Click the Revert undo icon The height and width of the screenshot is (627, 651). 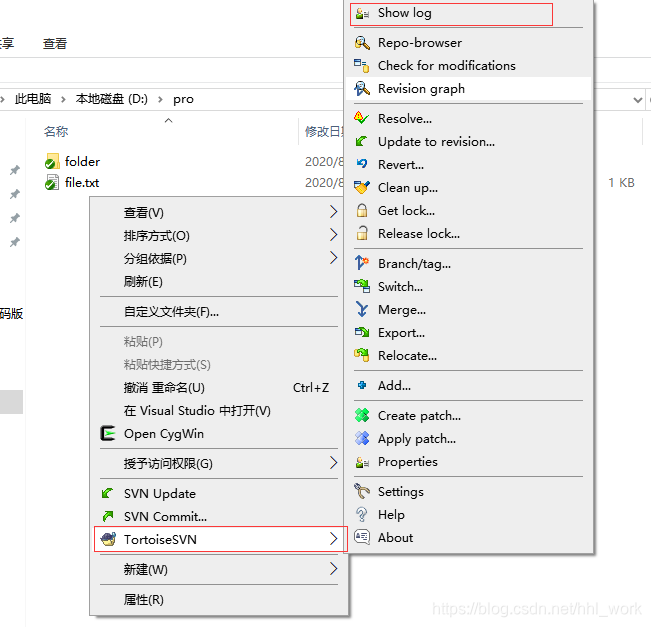pos(362,164)
